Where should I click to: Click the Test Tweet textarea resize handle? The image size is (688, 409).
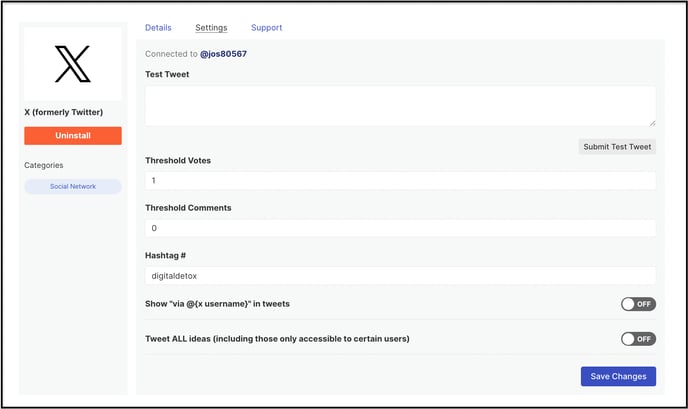coord(652,123)
